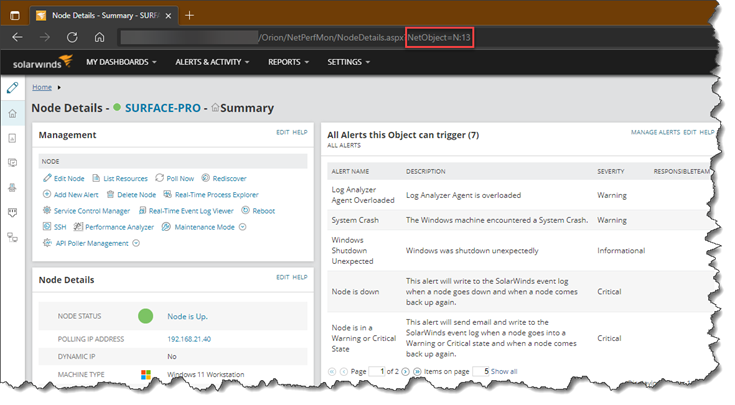Go to browser home icon

(x=99, y=37)
